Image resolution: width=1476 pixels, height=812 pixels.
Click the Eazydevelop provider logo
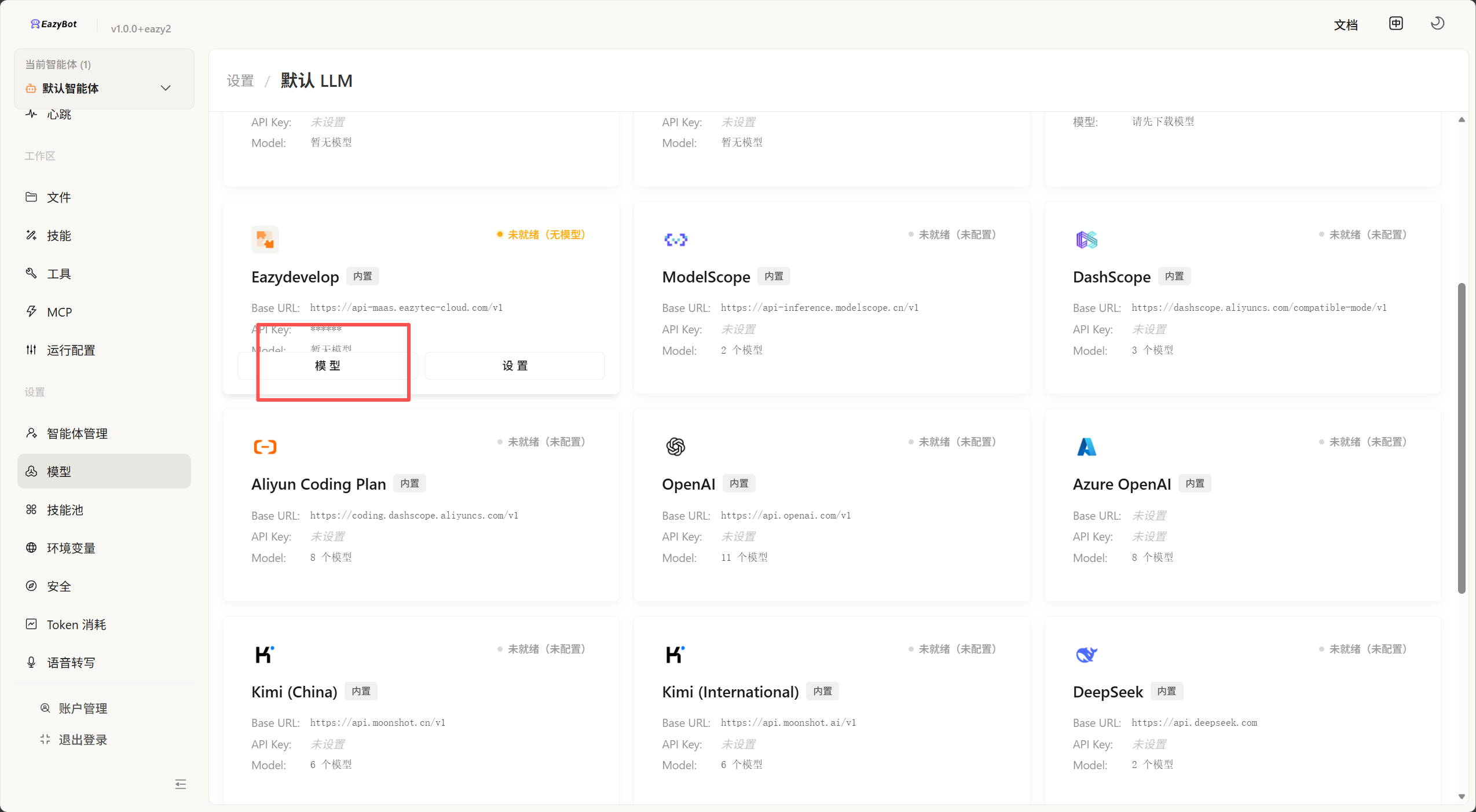[x=265, y=239]
